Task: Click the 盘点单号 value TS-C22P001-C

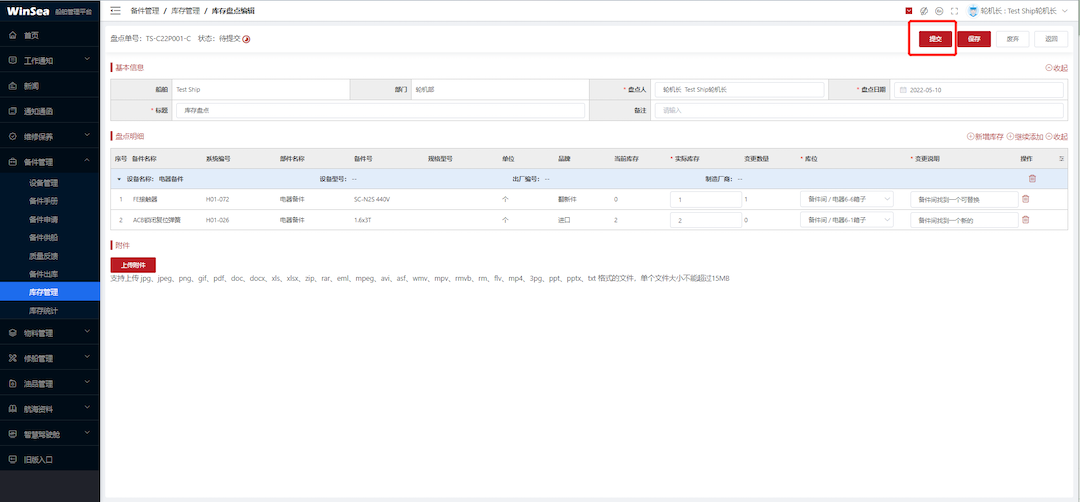Action: point(168,39)
